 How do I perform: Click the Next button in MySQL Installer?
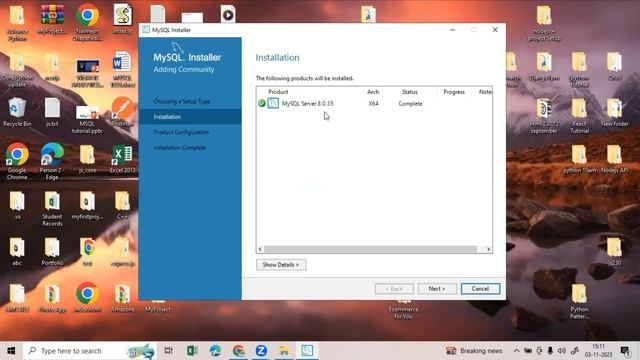[437, 289]
